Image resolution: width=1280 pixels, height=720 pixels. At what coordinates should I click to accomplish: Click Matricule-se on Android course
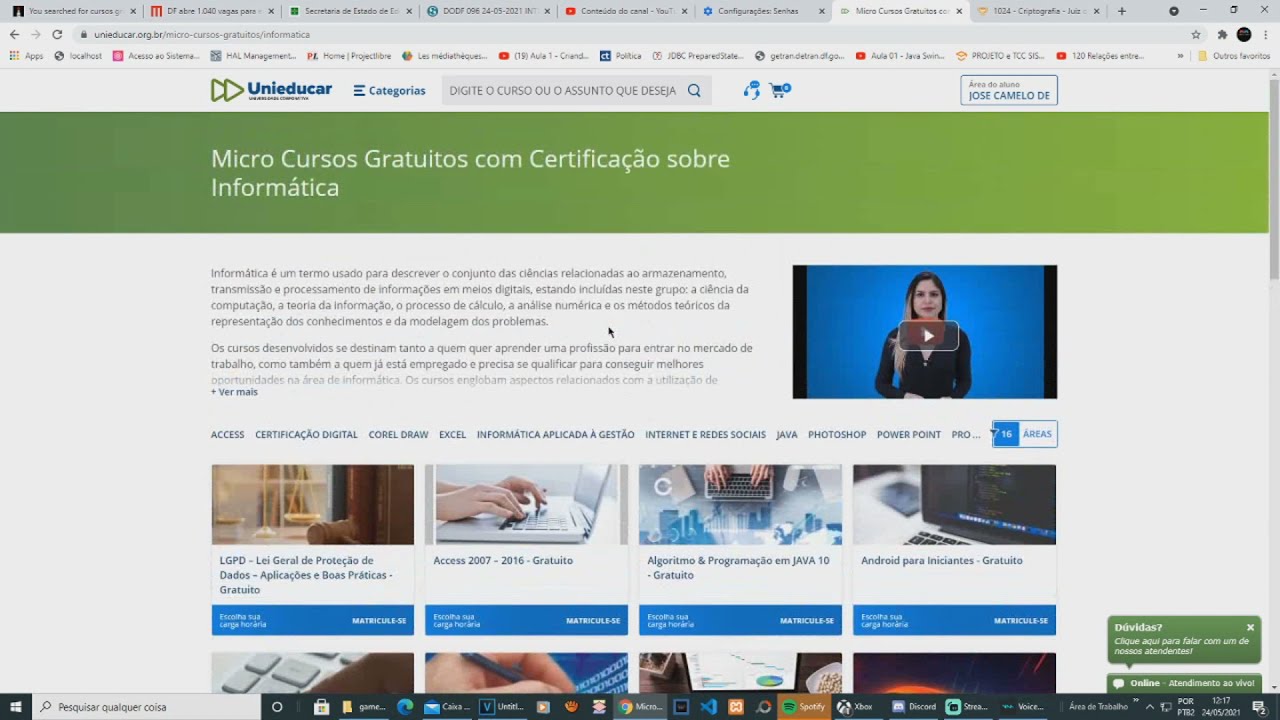(1021, 620)
